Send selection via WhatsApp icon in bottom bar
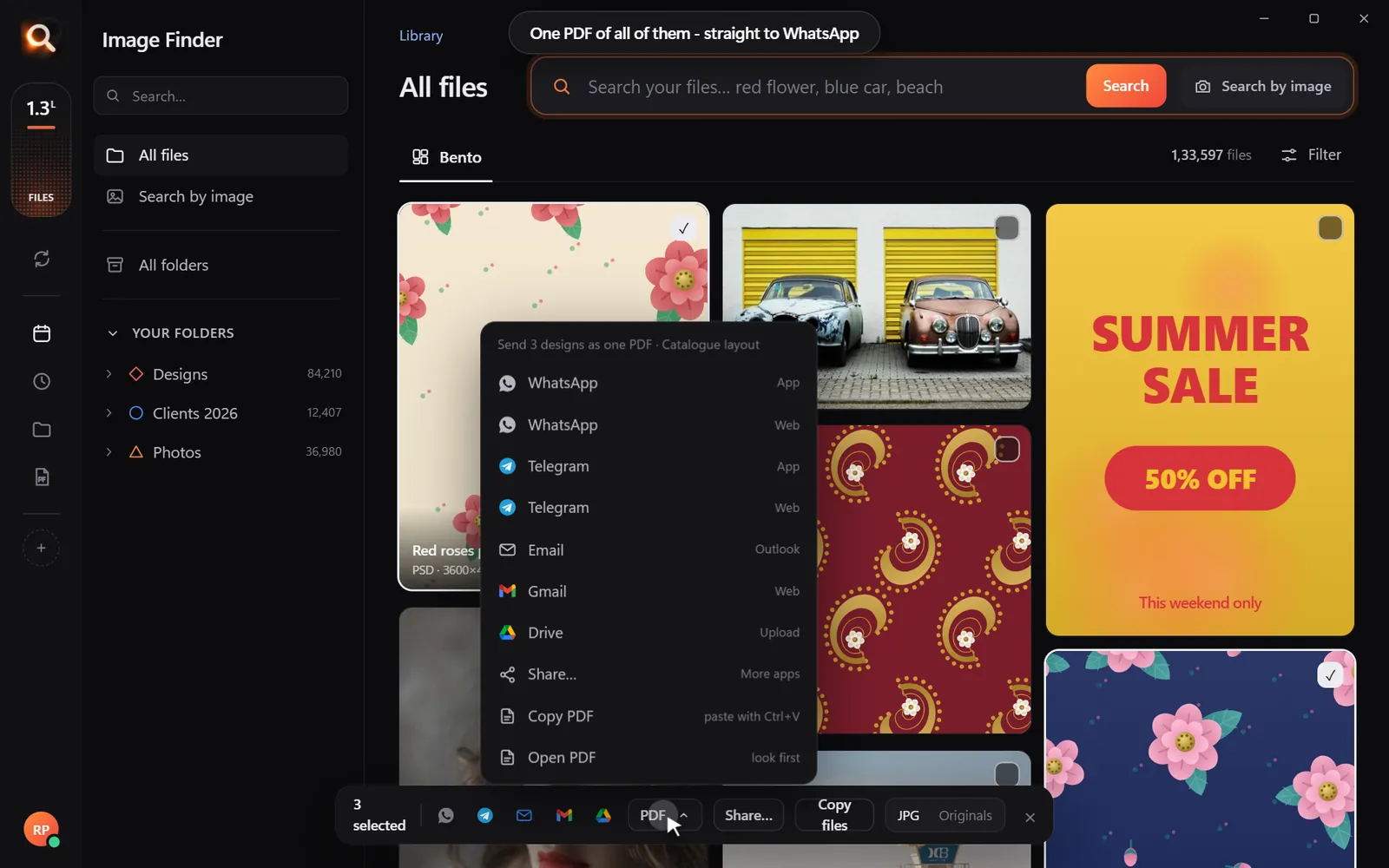Screen dimensions: 1389x868 tap(445, 815)
